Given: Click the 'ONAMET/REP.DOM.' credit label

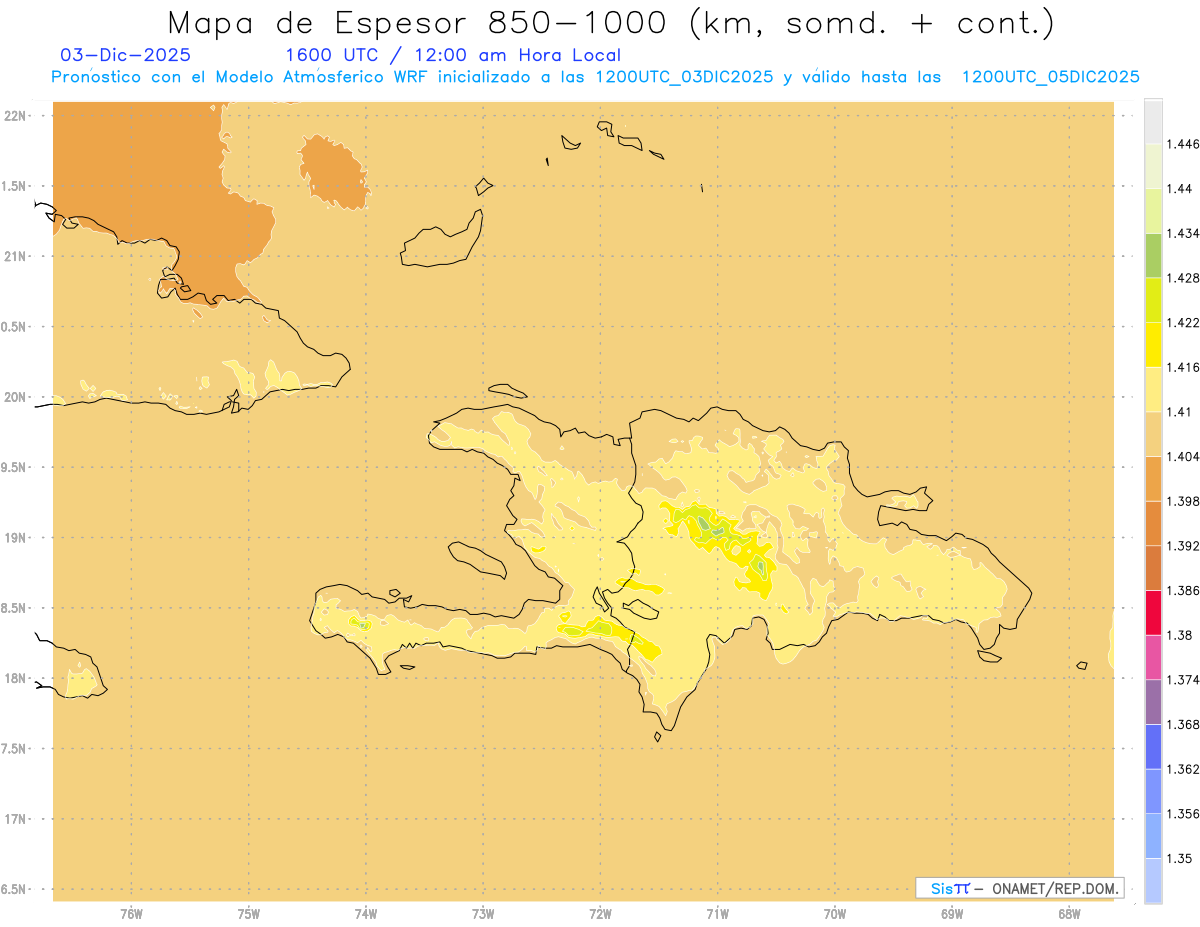Looking at the screenshot, I should pos(1054,888).
